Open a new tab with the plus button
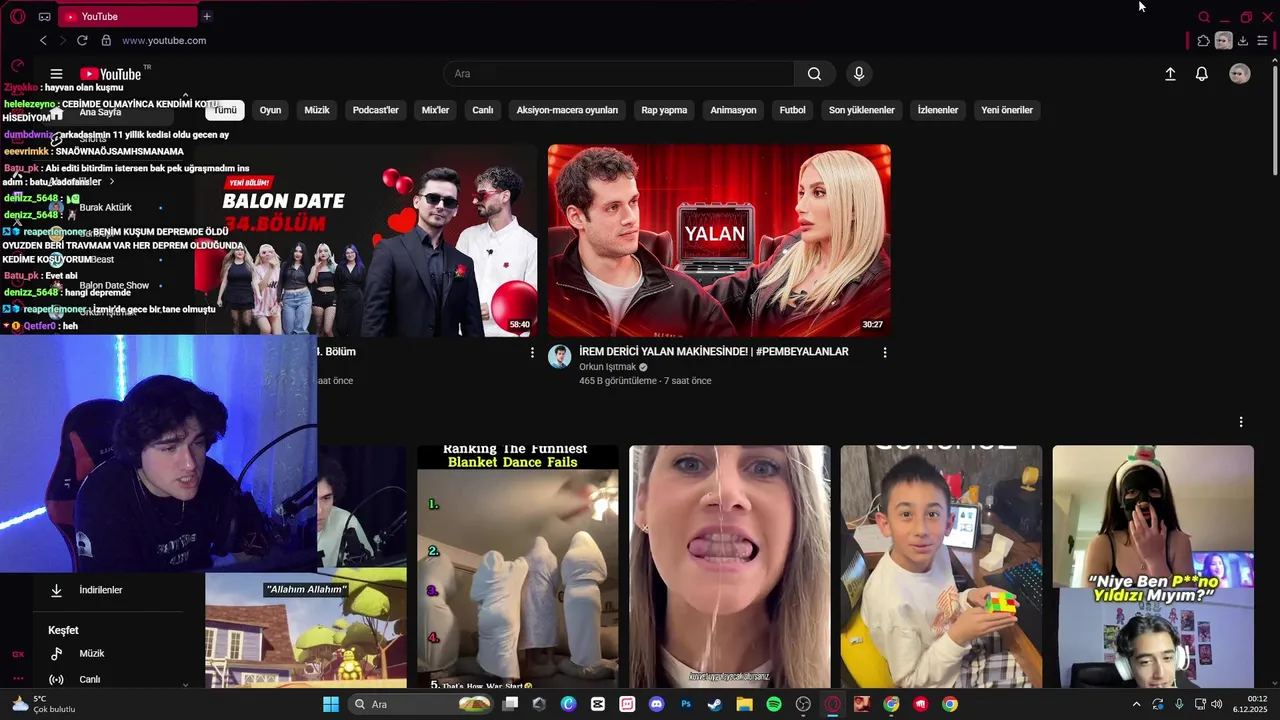Image resolution: width=1280 pixels, height=720 pixels. pos(207,17)
